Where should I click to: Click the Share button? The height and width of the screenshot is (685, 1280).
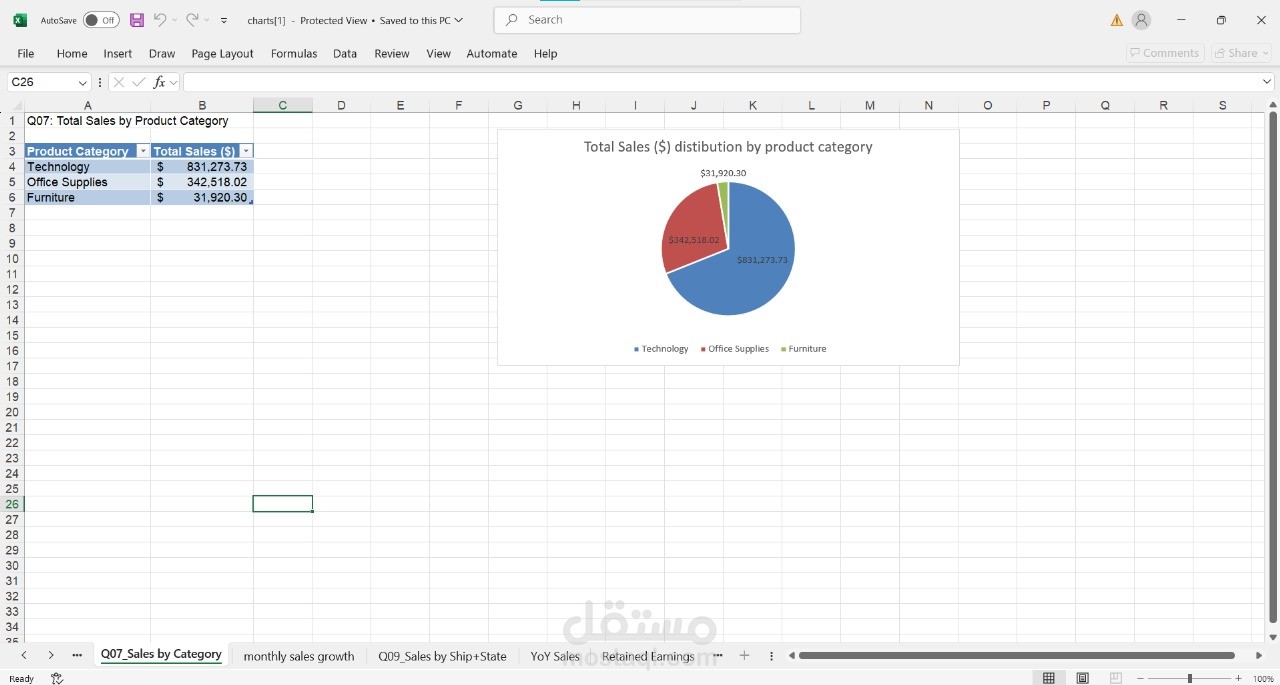(x=1240, y=53)
